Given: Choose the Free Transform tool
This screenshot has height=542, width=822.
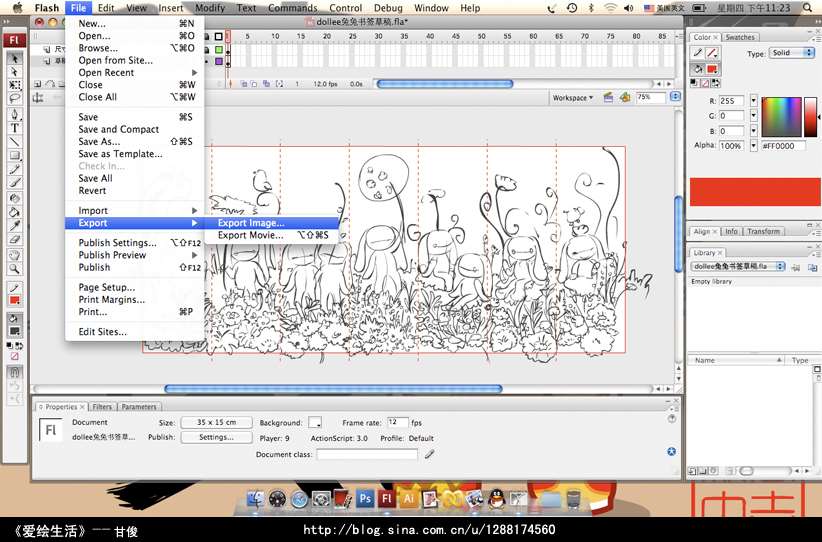Looking at the screenshot, I should pyautogui.click(x=15, y=85).
